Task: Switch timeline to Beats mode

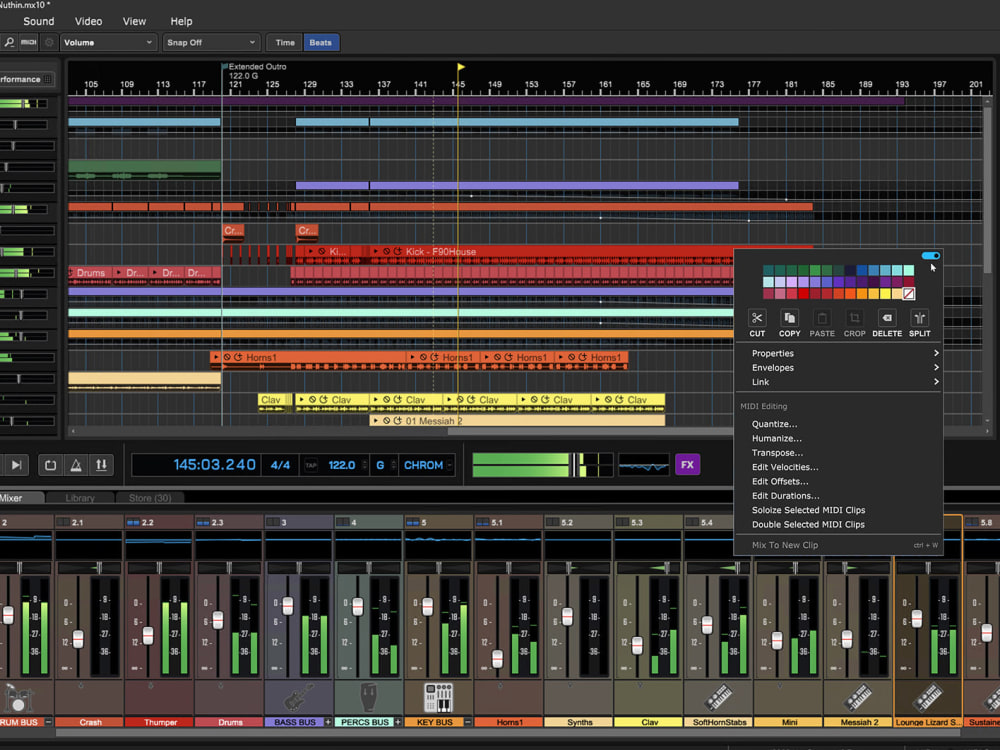Action: [x=321, y=43]
